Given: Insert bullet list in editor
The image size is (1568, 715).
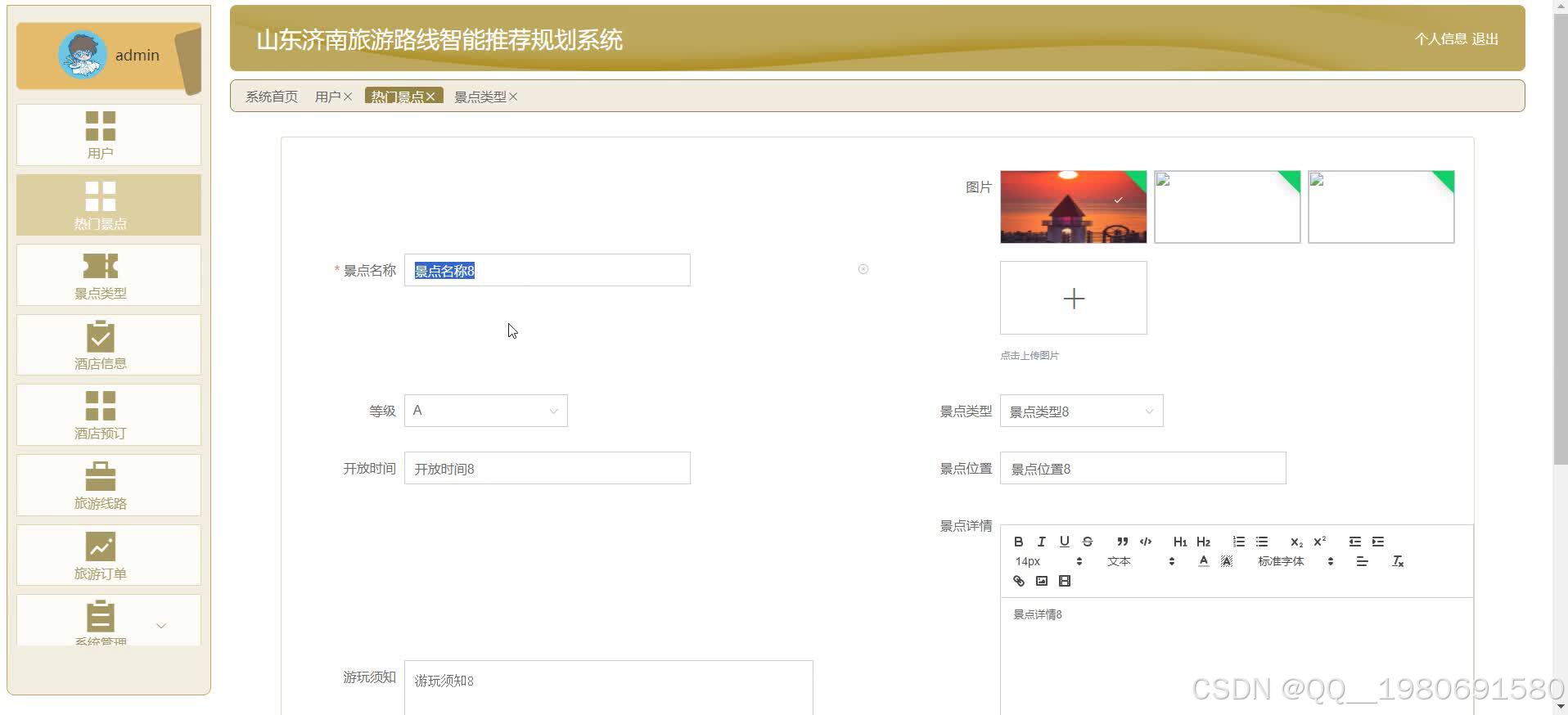Looking at the screenshot, I should click(1262, 542).
